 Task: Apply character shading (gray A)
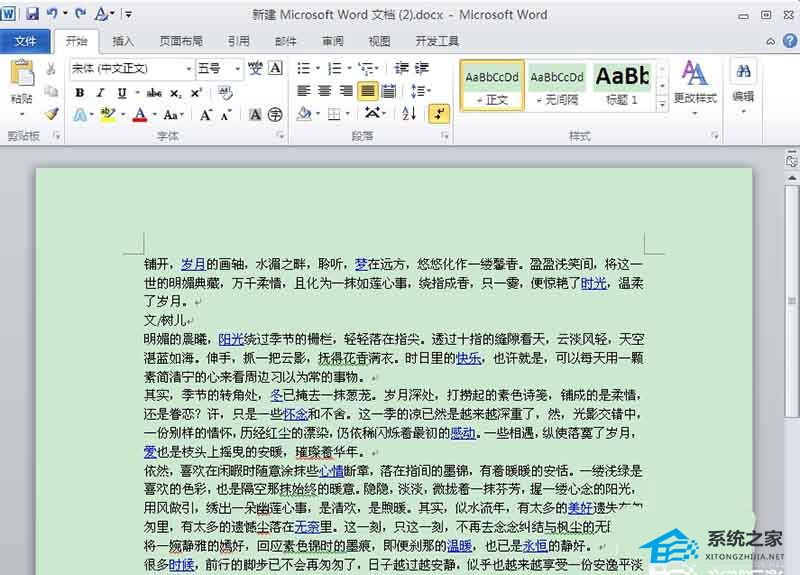pyautogui.click(x=255, y=115)
